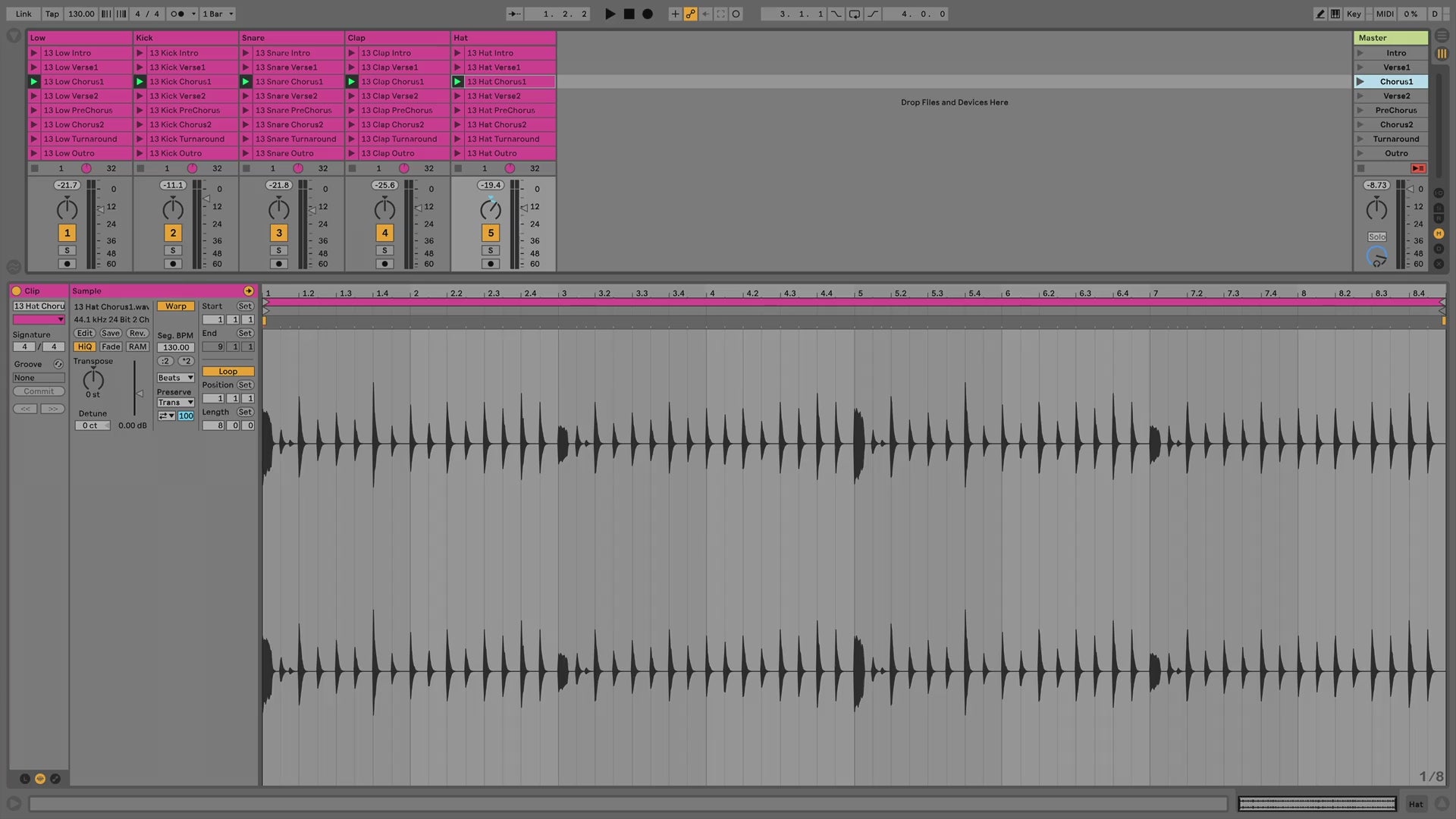Click the Hat track pan knob
The width and height of the screenshot is (1456, 819).
point(491,209)
